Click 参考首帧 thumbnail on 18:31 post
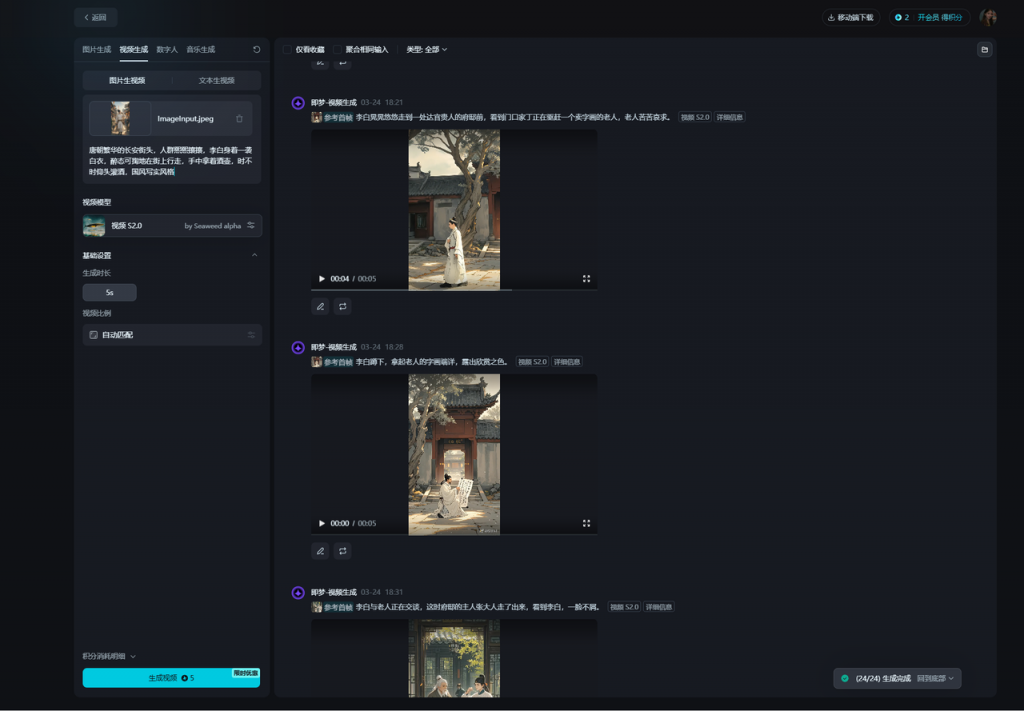 317,607
